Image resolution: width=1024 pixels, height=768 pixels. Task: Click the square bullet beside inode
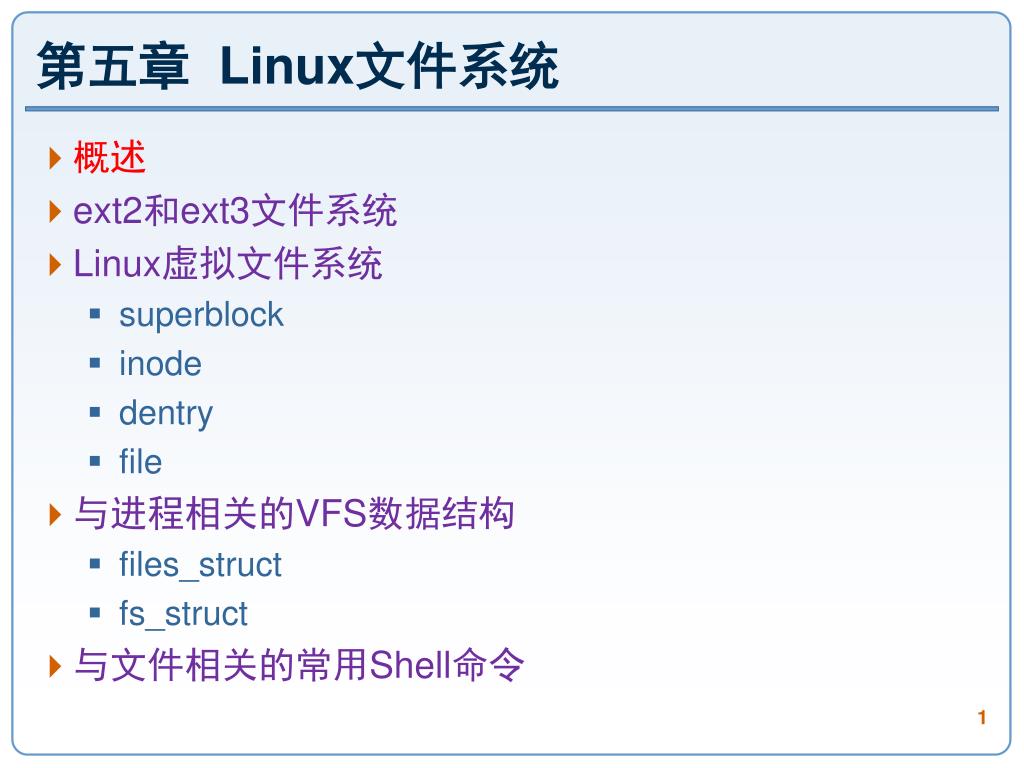pos(95,363)
